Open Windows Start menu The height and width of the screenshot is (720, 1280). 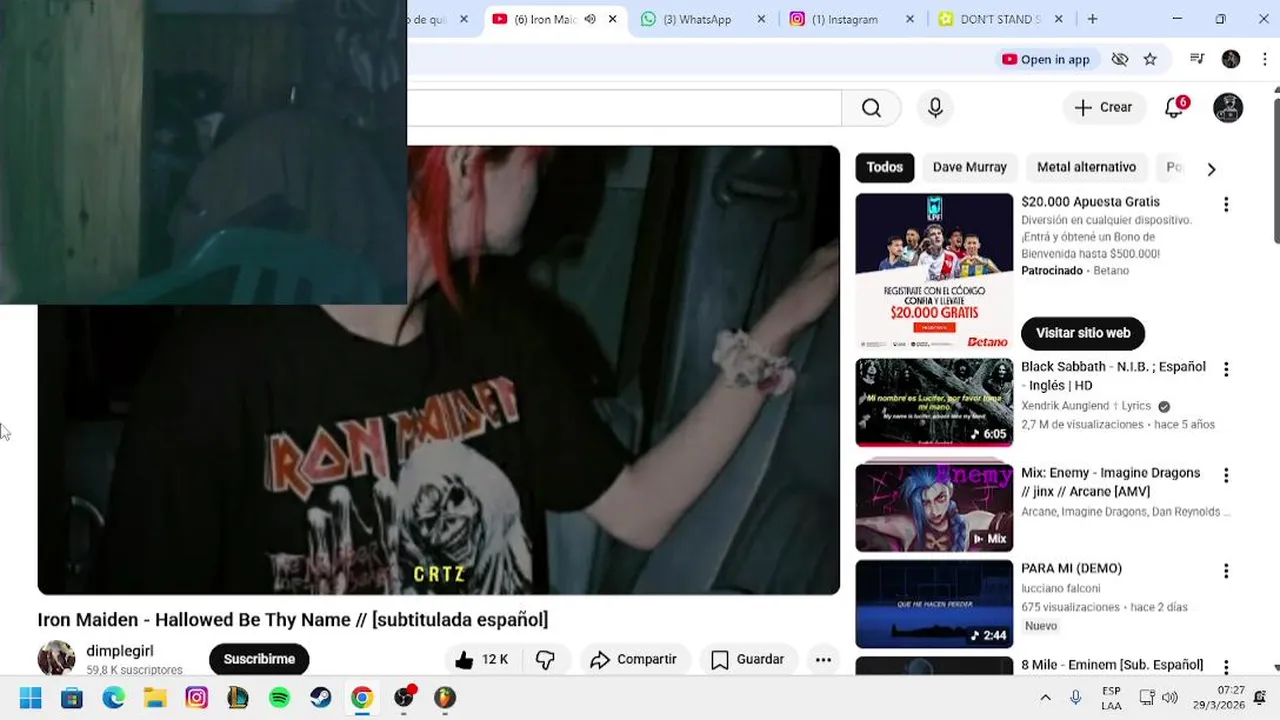[31, 698]
